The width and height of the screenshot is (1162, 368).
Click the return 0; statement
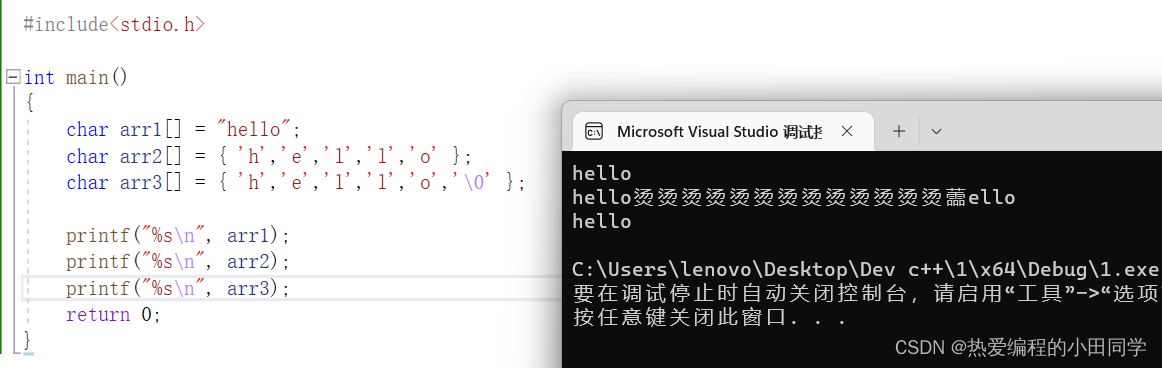pyautogui.click(x=113, y=314)
